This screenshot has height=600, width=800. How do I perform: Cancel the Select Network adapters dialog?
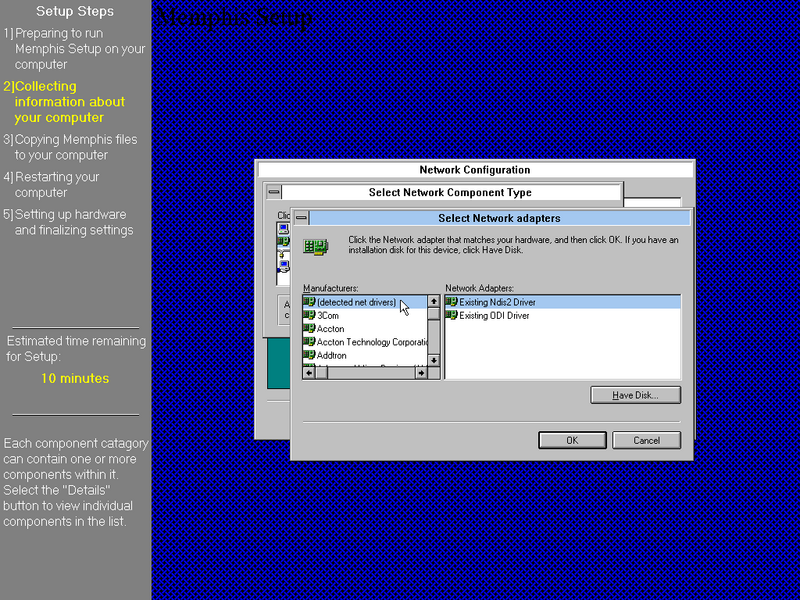646,440
